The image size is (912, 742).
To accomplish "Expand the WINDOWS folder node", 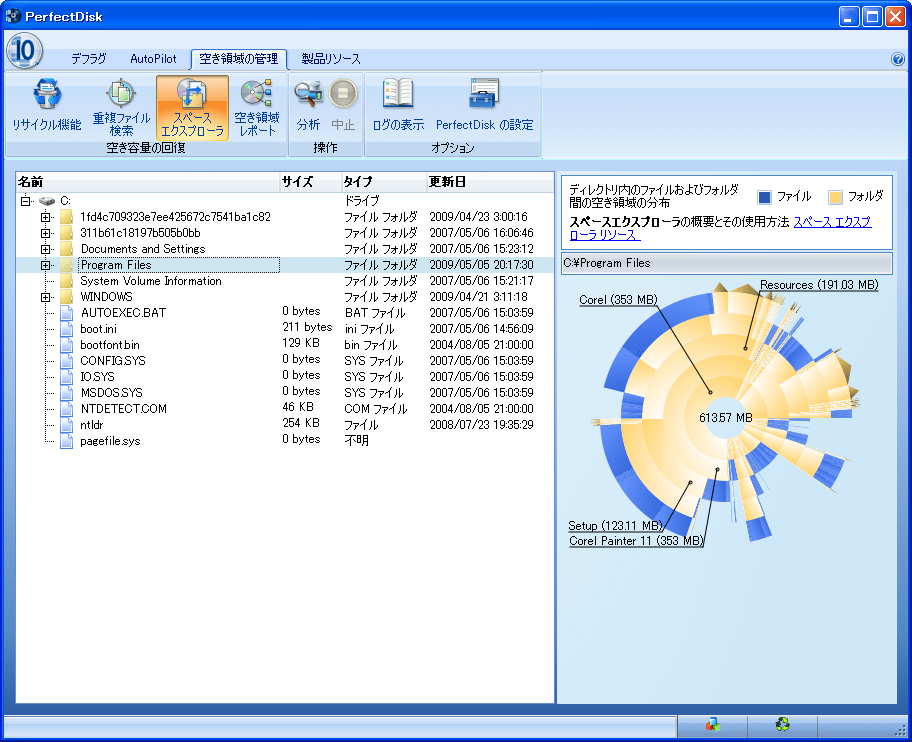I will [45, 297].
